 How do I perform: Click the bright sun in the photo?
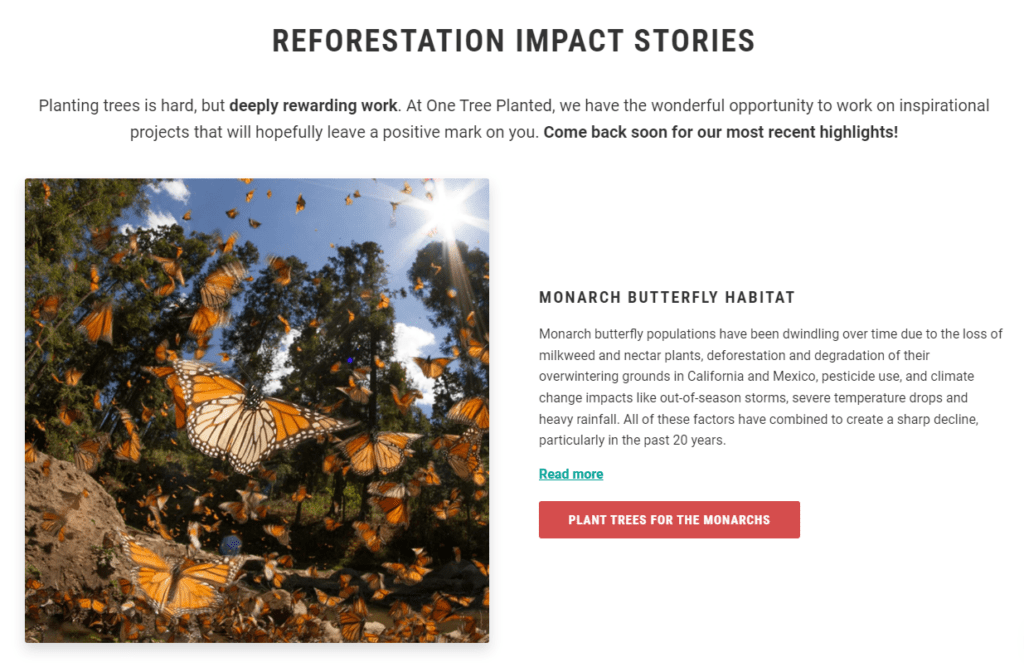pyautogui.click(x=447, y=210)
